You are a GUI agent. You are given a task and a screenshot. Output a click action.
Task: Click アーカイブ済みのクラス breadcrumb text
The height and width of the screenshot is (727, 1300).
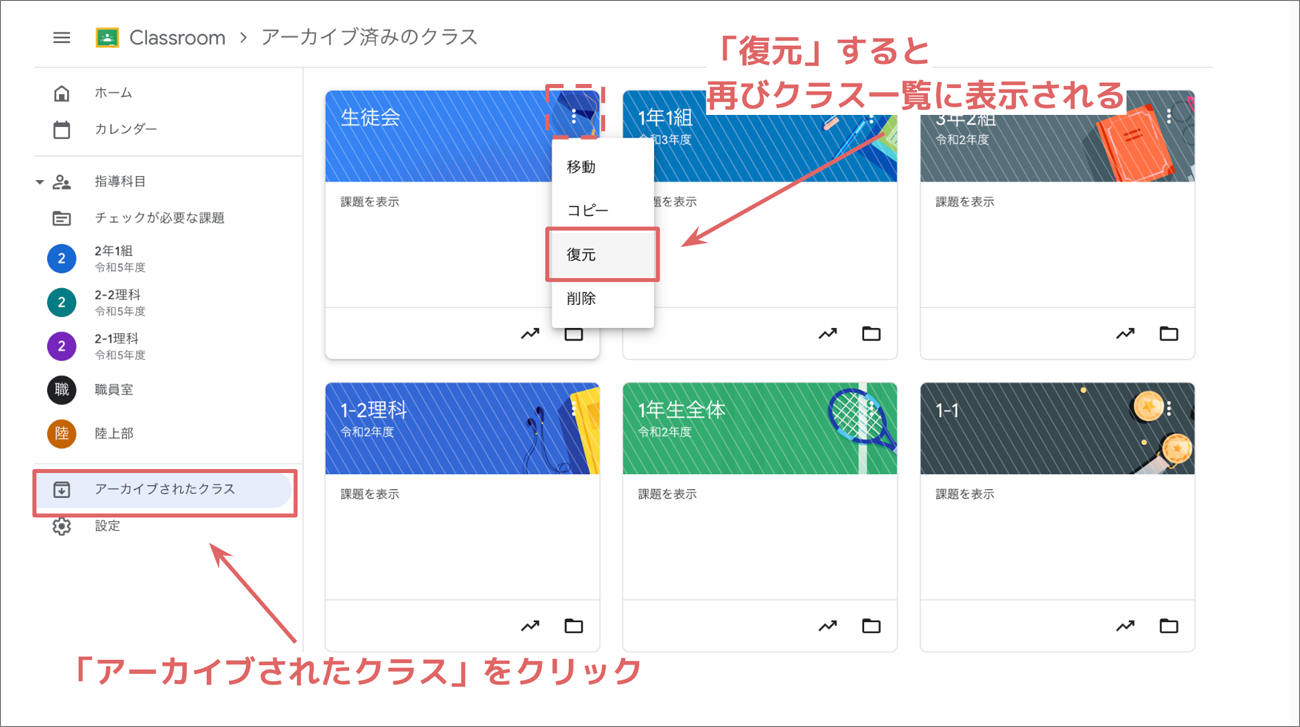369,38
